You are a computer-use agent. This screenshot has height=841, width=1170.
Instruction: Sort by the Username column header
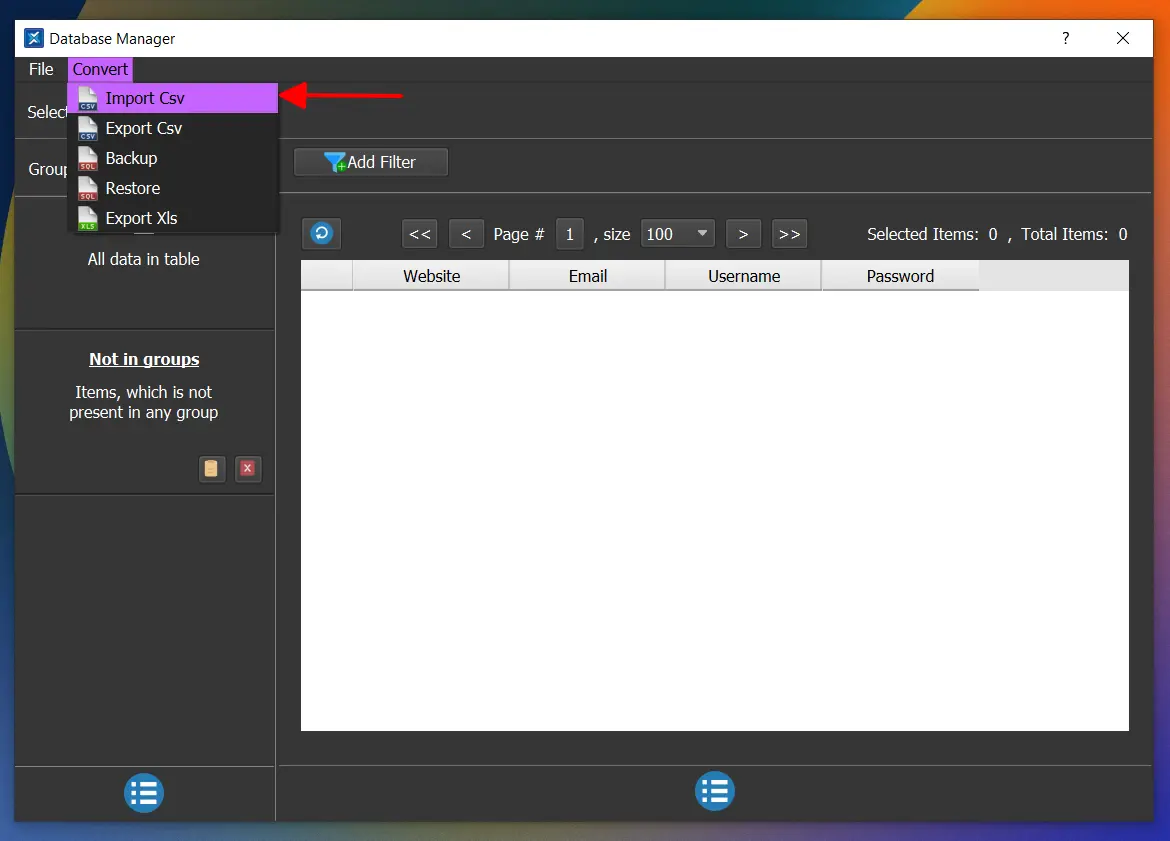744,276
